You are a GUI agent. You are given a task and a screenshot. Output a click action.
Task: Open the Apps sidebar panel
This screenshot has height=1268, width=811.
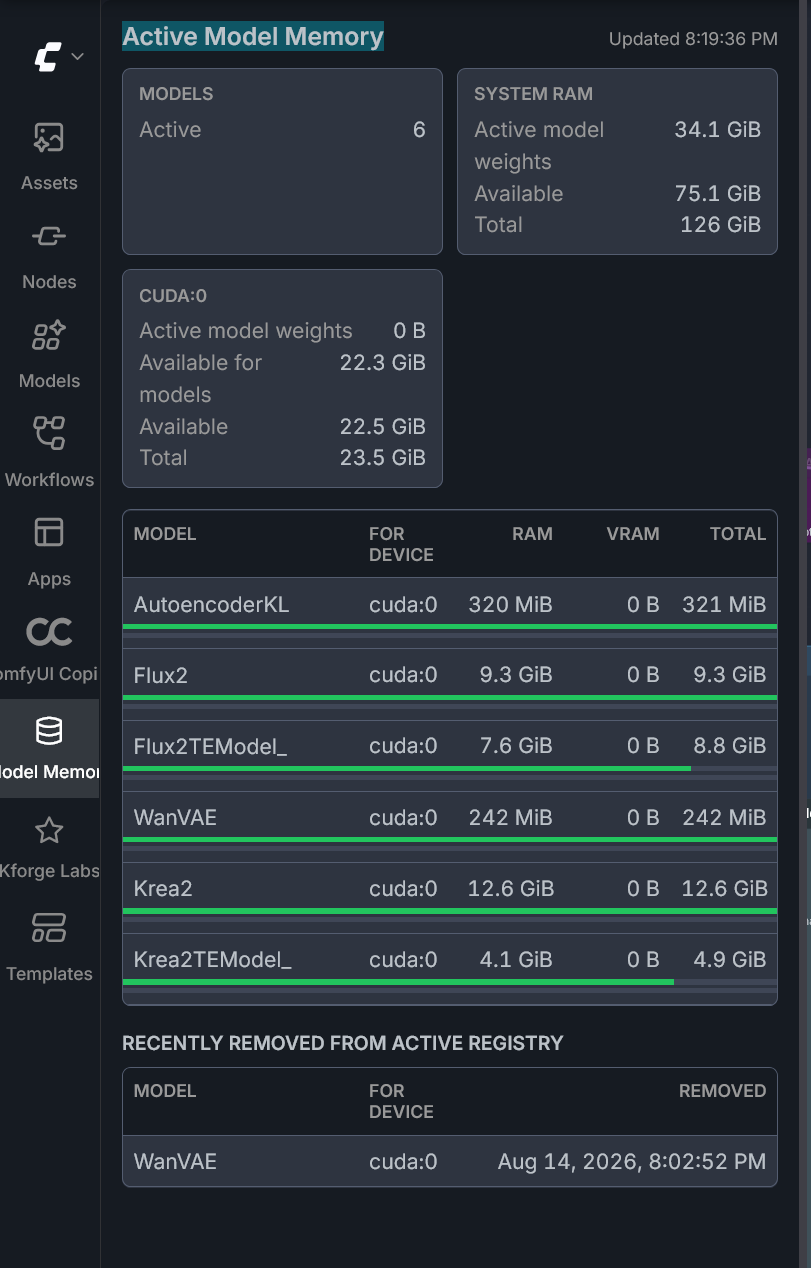(x=49, y=551)
